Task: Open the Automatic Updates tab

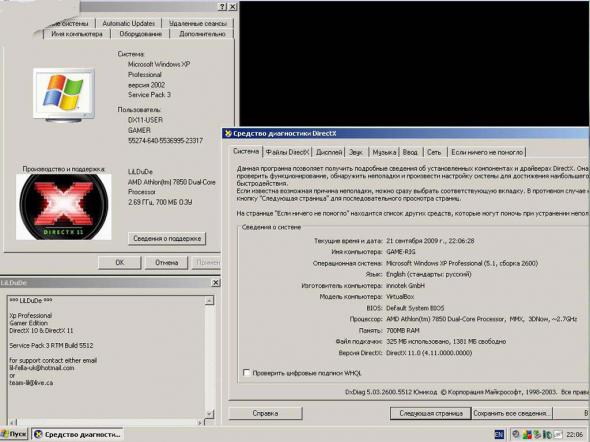Action: (x=128, y=23)
